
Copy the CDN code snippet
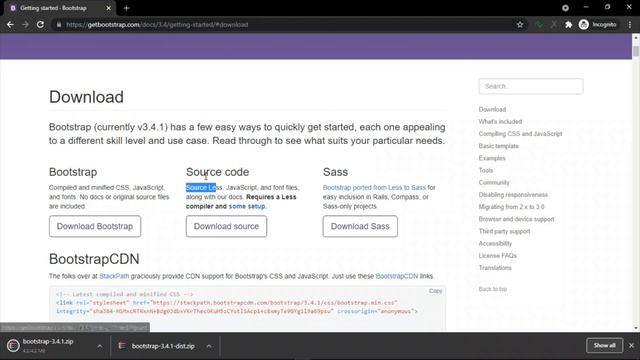435,291
